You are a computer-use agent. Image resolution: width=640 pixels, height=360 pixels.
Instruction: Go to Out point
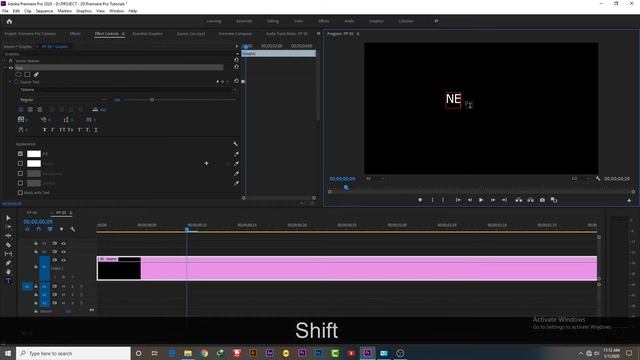pyautogui.click(x=504, y=200)
